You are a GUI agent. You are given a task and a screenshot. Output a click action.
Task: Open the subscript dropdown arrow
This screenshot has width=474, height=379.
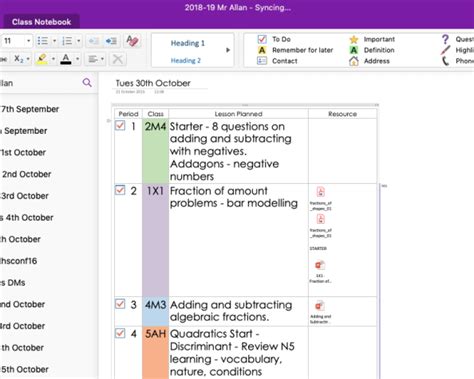coord(28,59)
